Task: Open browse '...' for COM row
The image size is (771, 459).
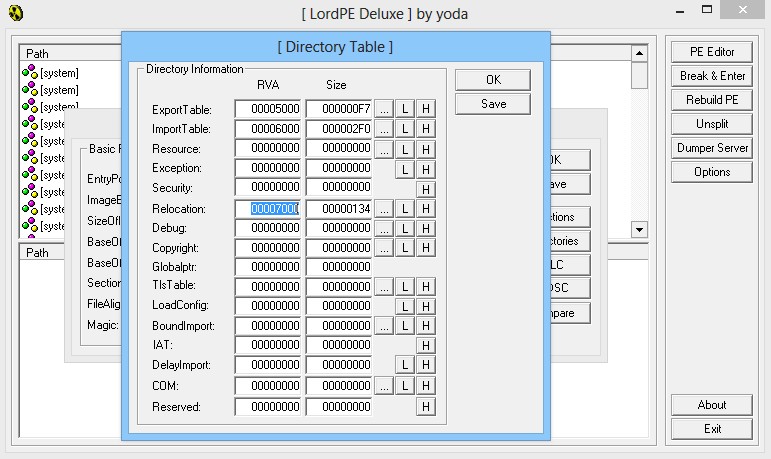Action: click(x=384, y=386)
